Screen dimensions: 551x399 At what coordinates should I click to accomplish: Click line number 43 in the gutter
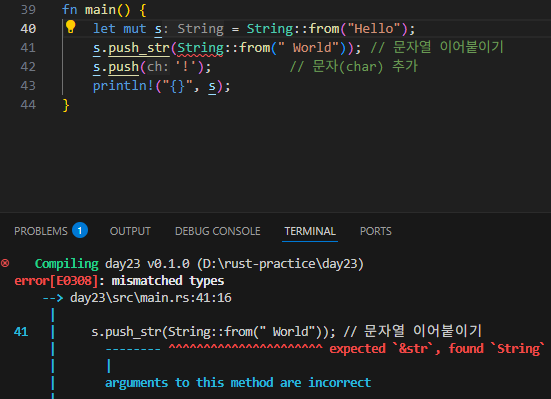pyautogui.click(x=28, y=86)
